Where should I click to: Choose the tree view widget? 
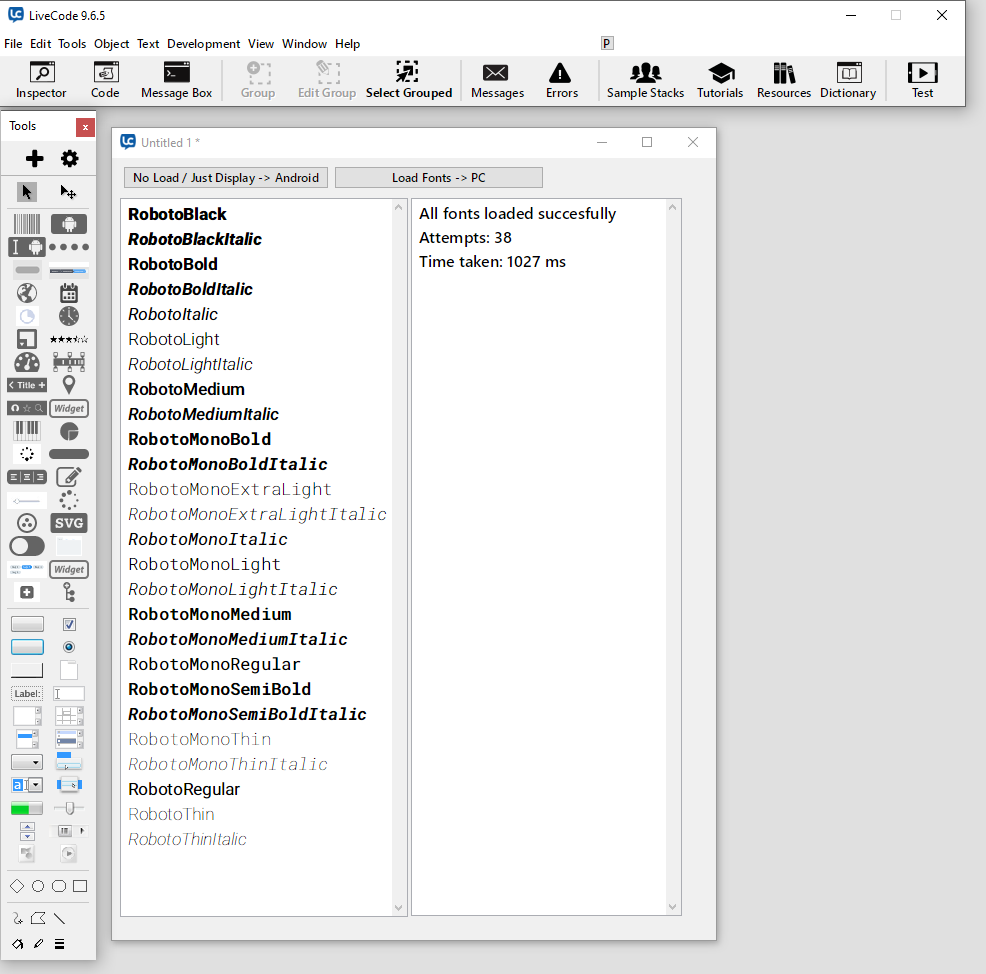(x=69, y=592)
